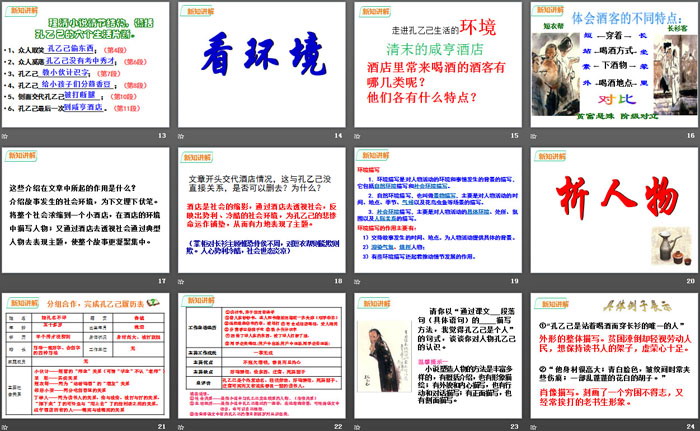Click the animation star under slide 14
This screenshot has height=431, width=700.
point(181,136)
